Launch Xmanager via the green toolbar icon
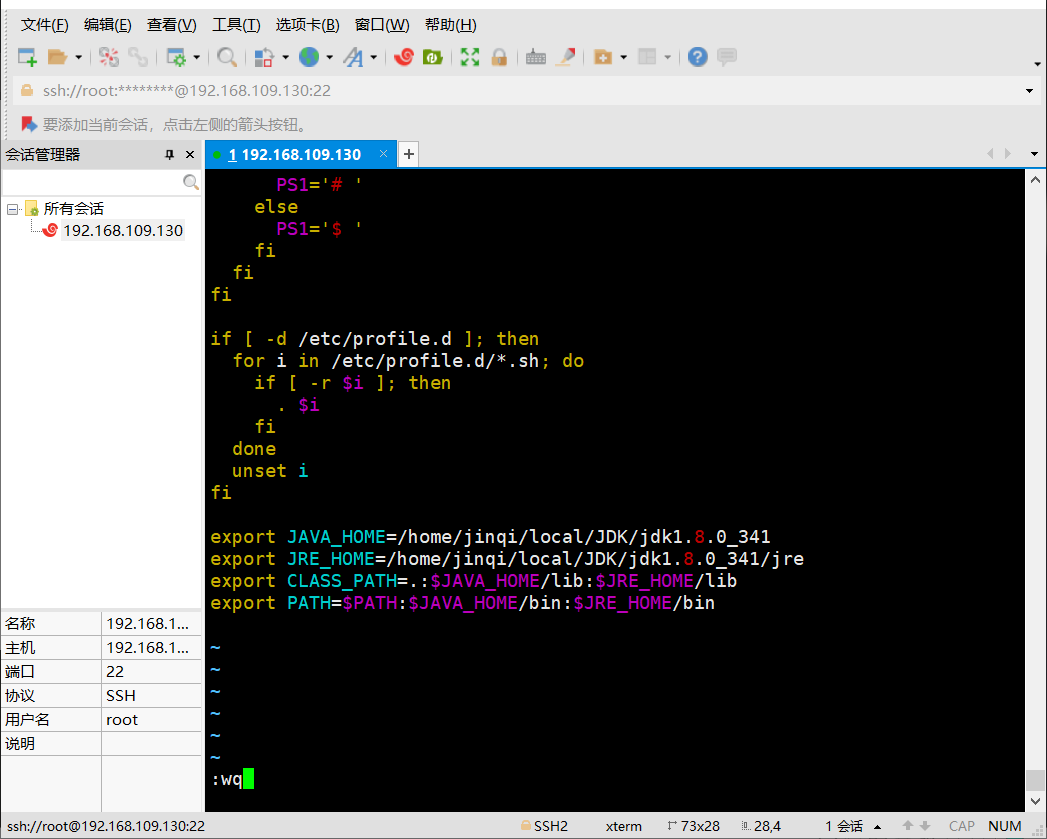The width and height of the screenshot is (1047, 839). click(433, 57)
